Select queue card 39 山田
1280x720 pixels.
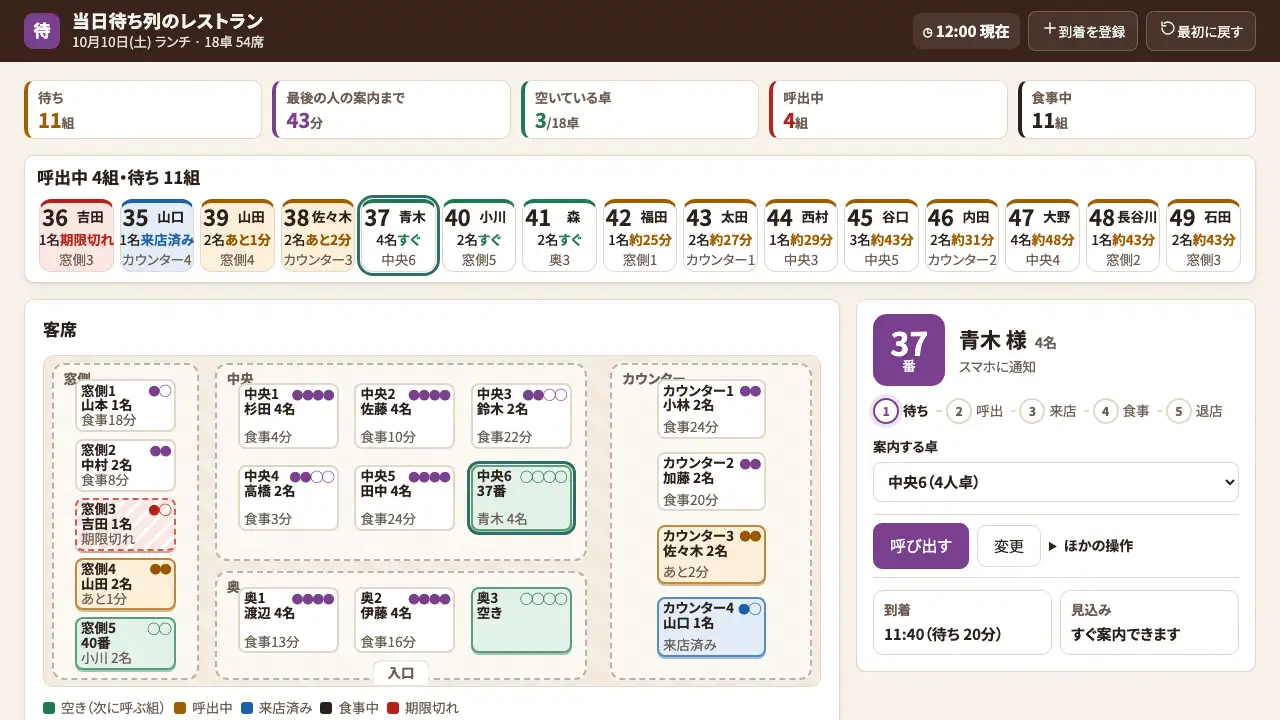pyautogui.click(x=238, y=235)
